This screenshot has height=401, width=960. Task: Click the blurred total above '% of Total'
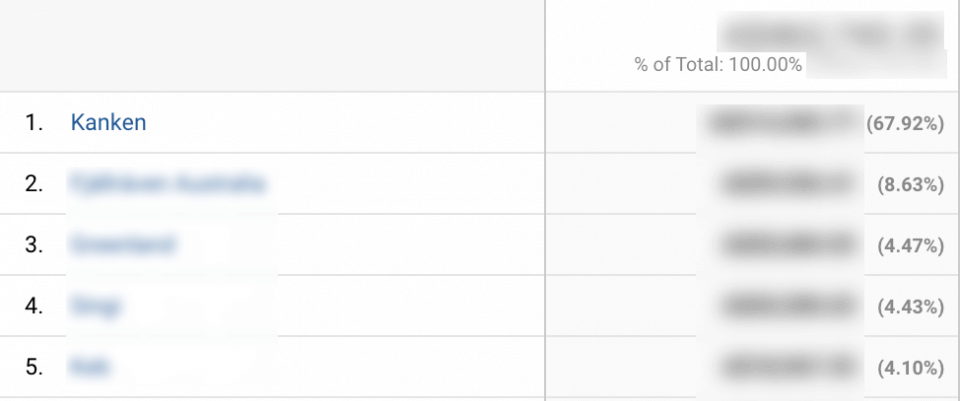point(830,34)
